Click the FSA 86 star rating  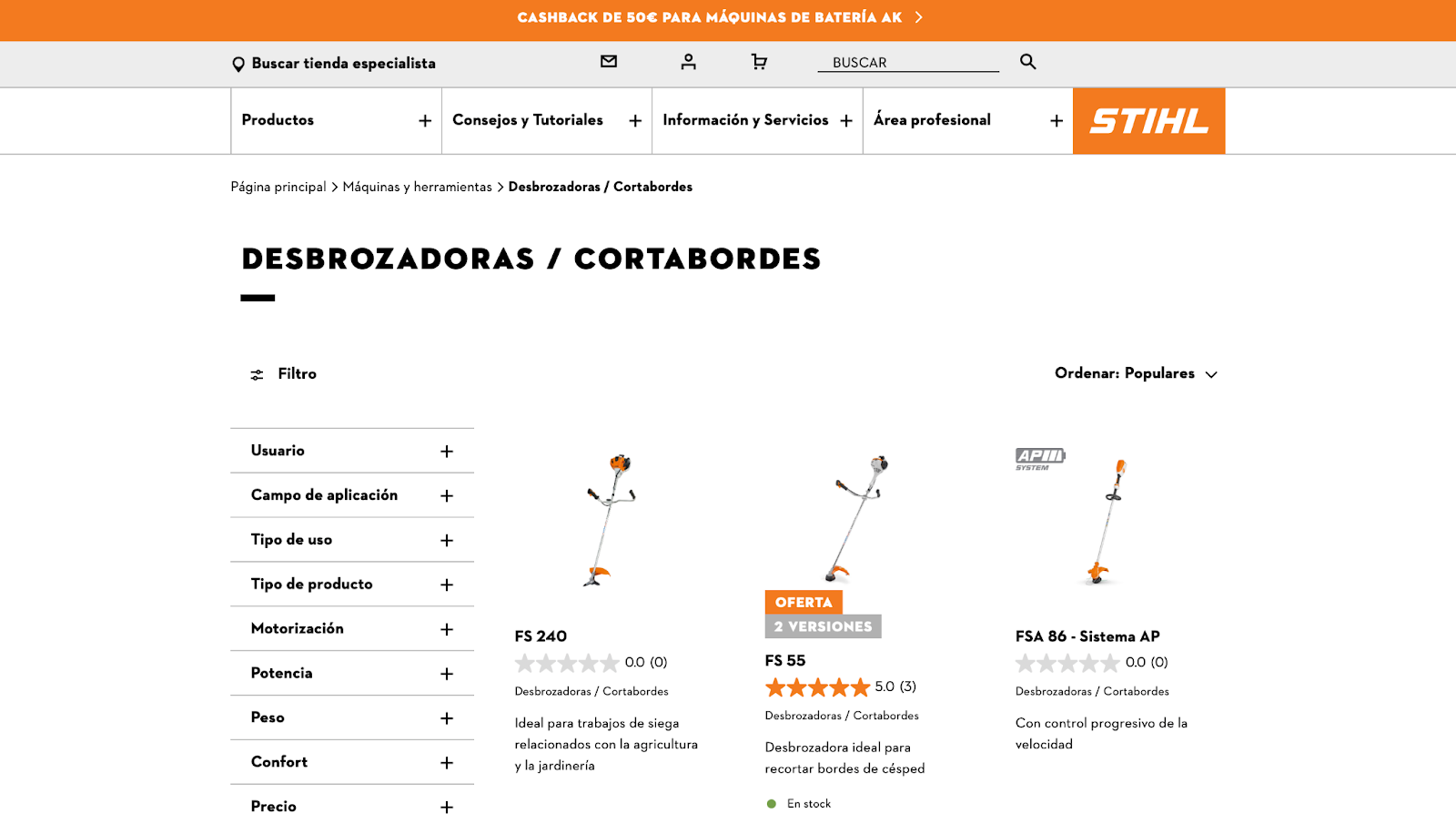point(1067,663)
